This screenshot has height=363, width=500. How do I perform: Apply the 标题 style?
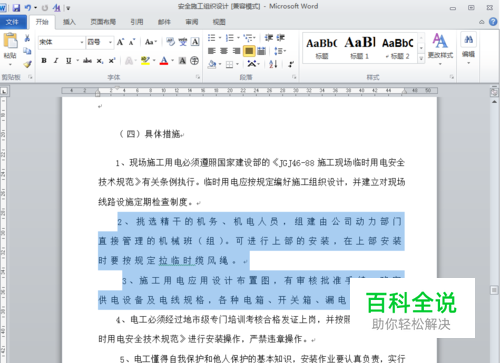[322, 48]
